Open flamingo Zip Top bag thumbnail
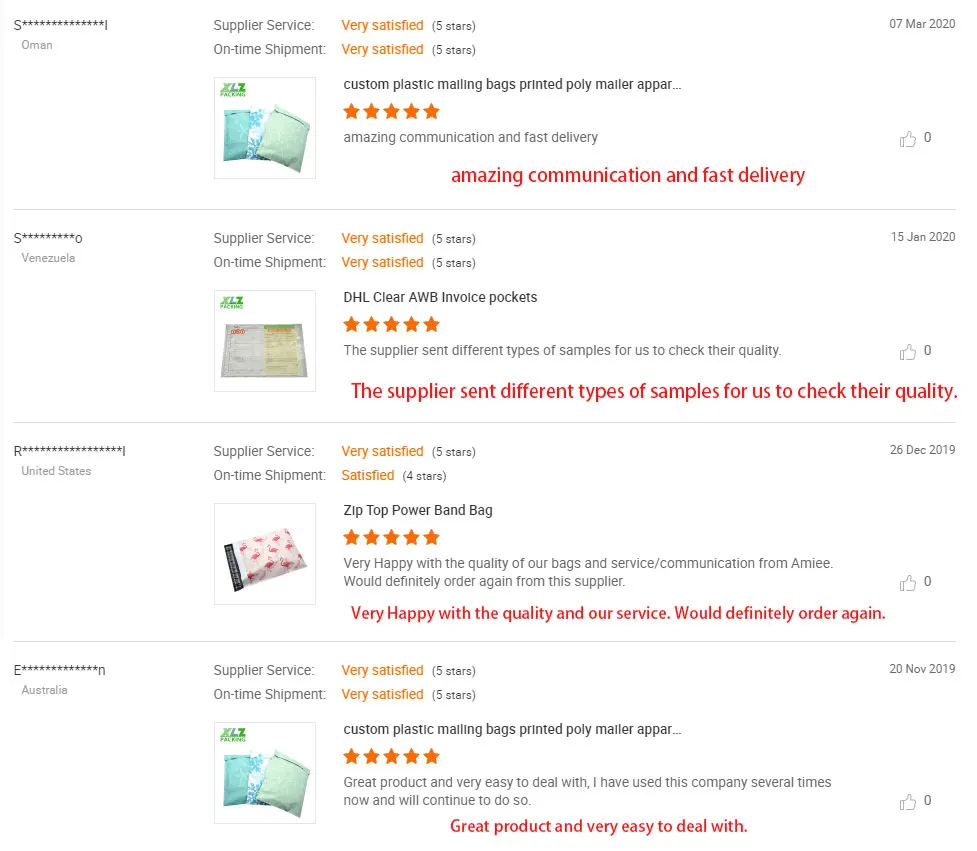 tap(265, 554)
